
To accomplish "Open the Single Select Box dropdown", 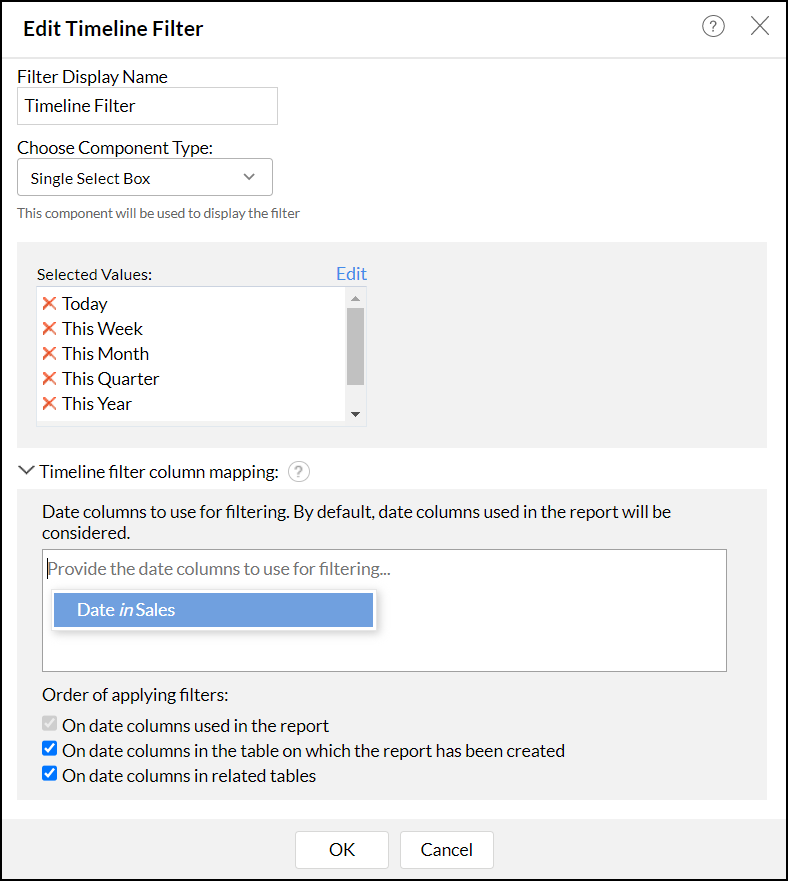I will click(145, 178).
